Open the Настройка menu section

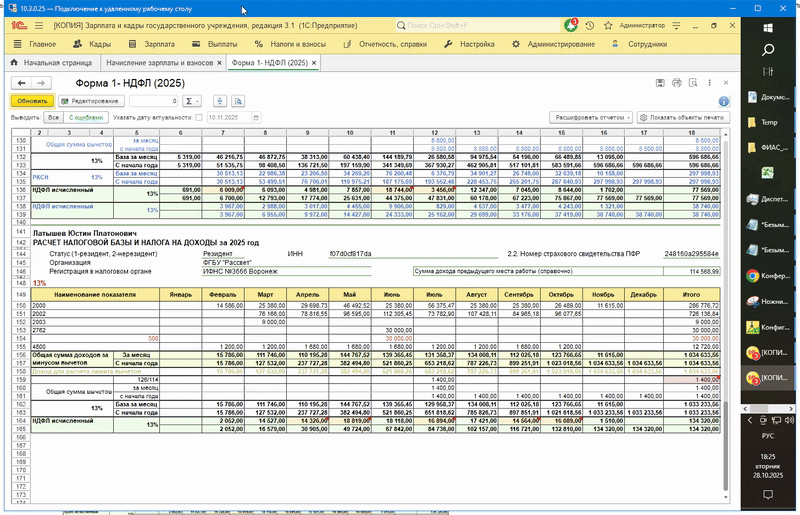(469, 44)
